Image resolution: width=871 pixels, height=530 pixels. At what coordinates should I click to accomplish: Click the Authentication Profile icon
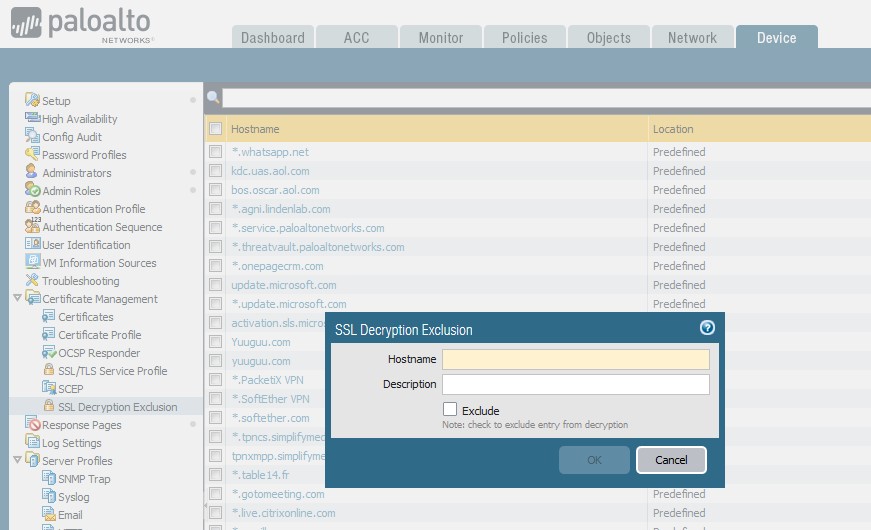(x=32, y=208)
